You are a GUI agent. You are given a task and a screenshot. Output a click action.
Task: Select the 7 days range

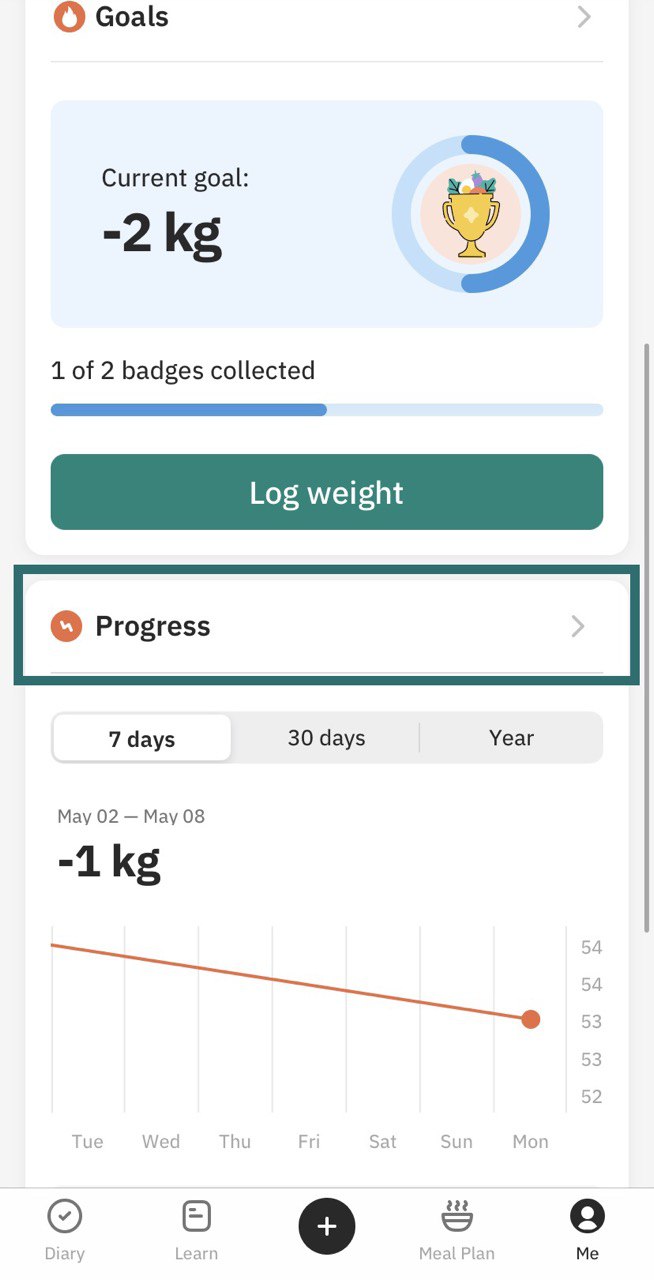click(x=142, y=739)
